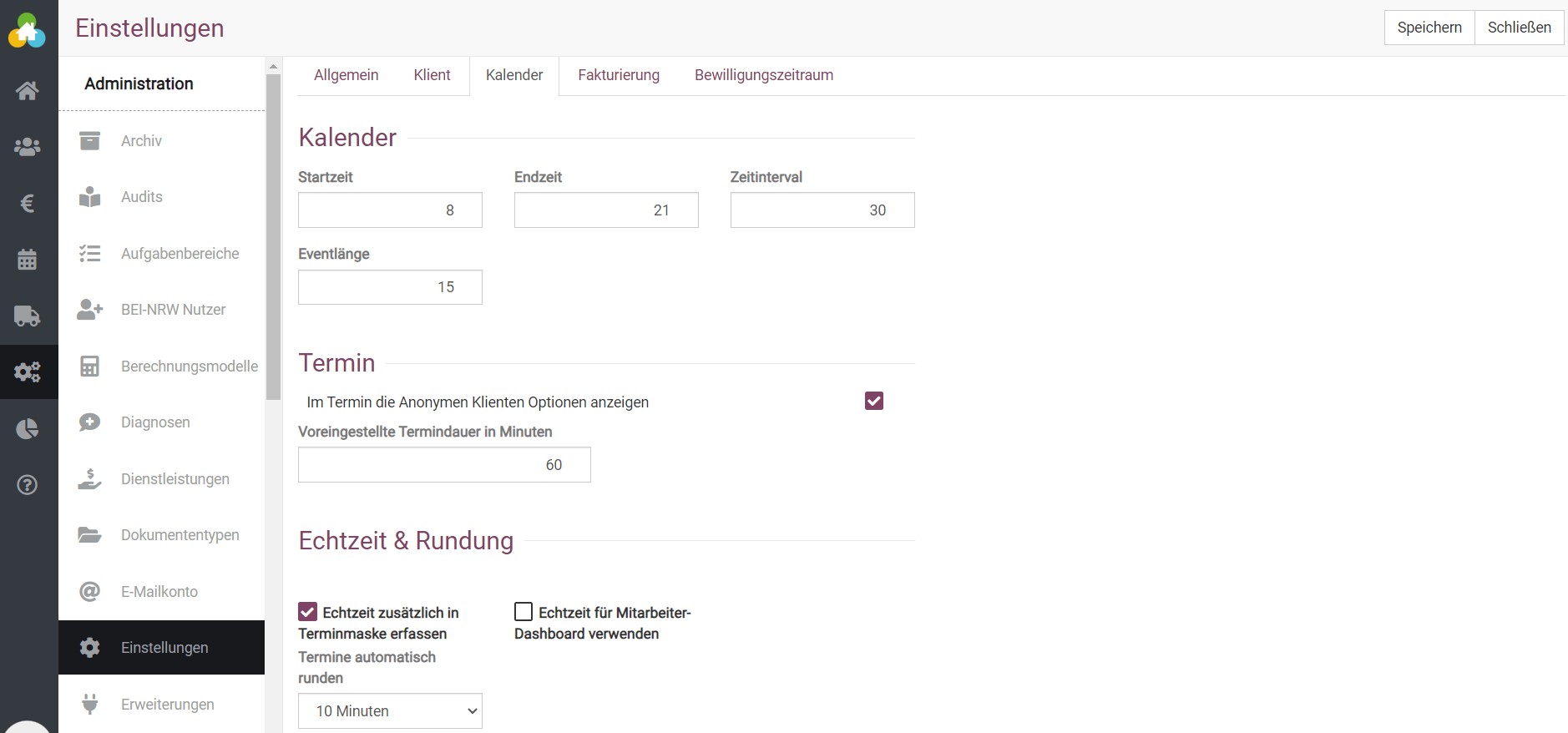This screenshot has width=1568, height=733.
Task: Disable Echtzeit zusätzlich in Terminmaske checkbox
Action: (x=308, y=612)
